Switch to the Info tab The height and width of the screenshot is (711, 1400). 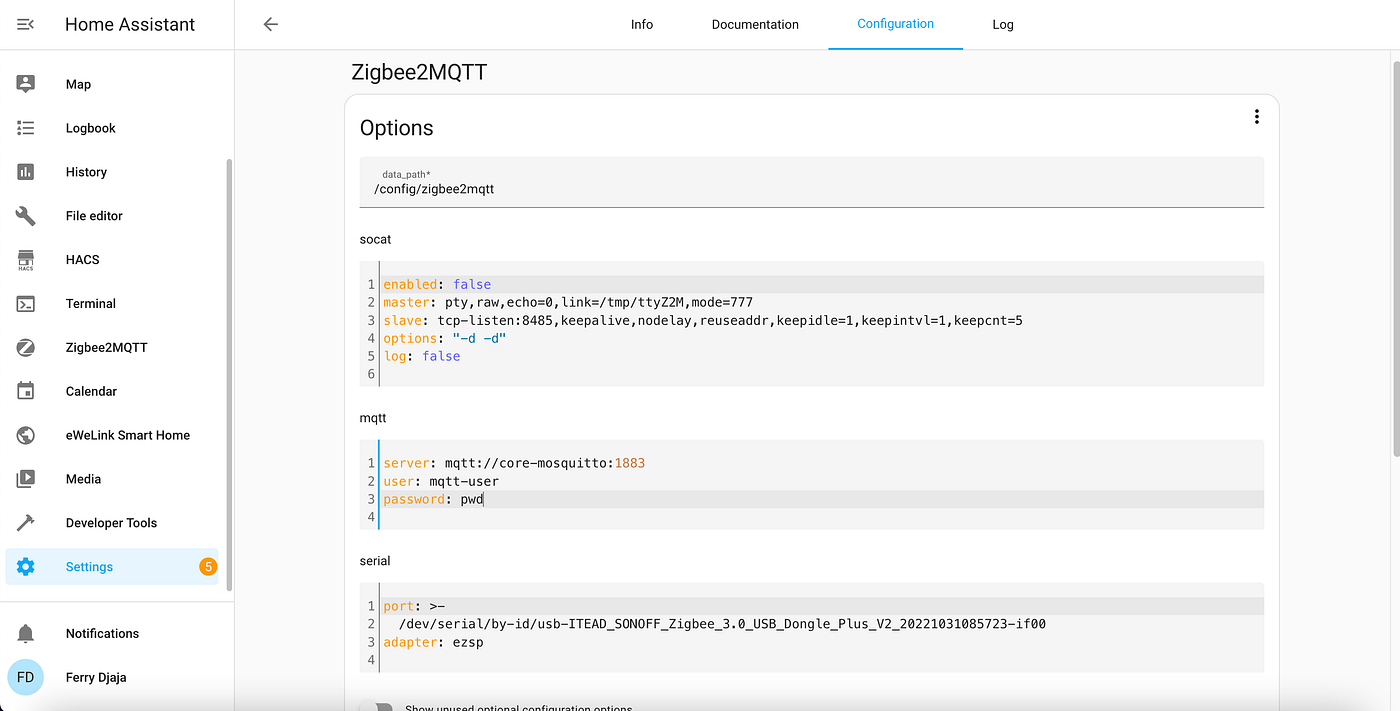click(642, 24)
